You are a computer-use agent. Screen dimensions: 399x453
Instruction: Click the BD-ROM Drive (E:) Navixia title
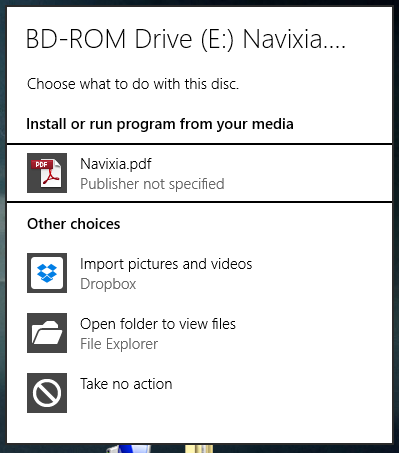186,39
